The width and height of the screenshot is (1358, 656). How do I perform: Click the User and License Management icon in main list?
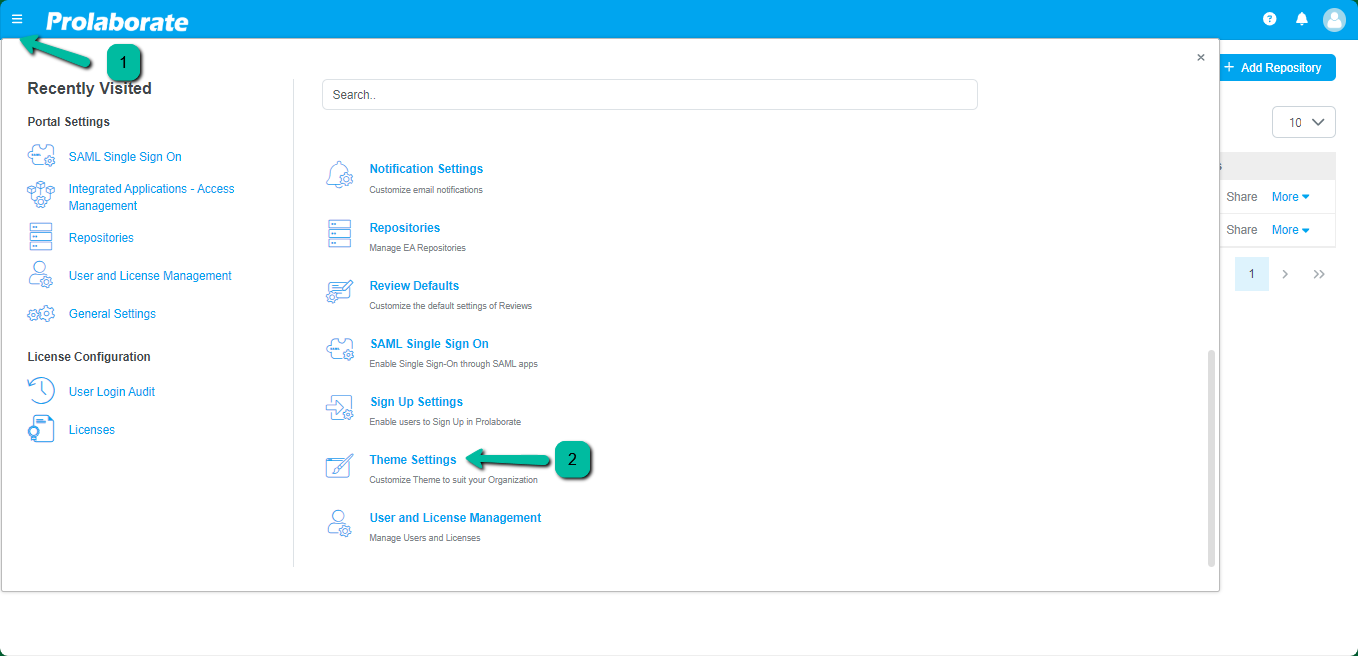coord(340,524)
